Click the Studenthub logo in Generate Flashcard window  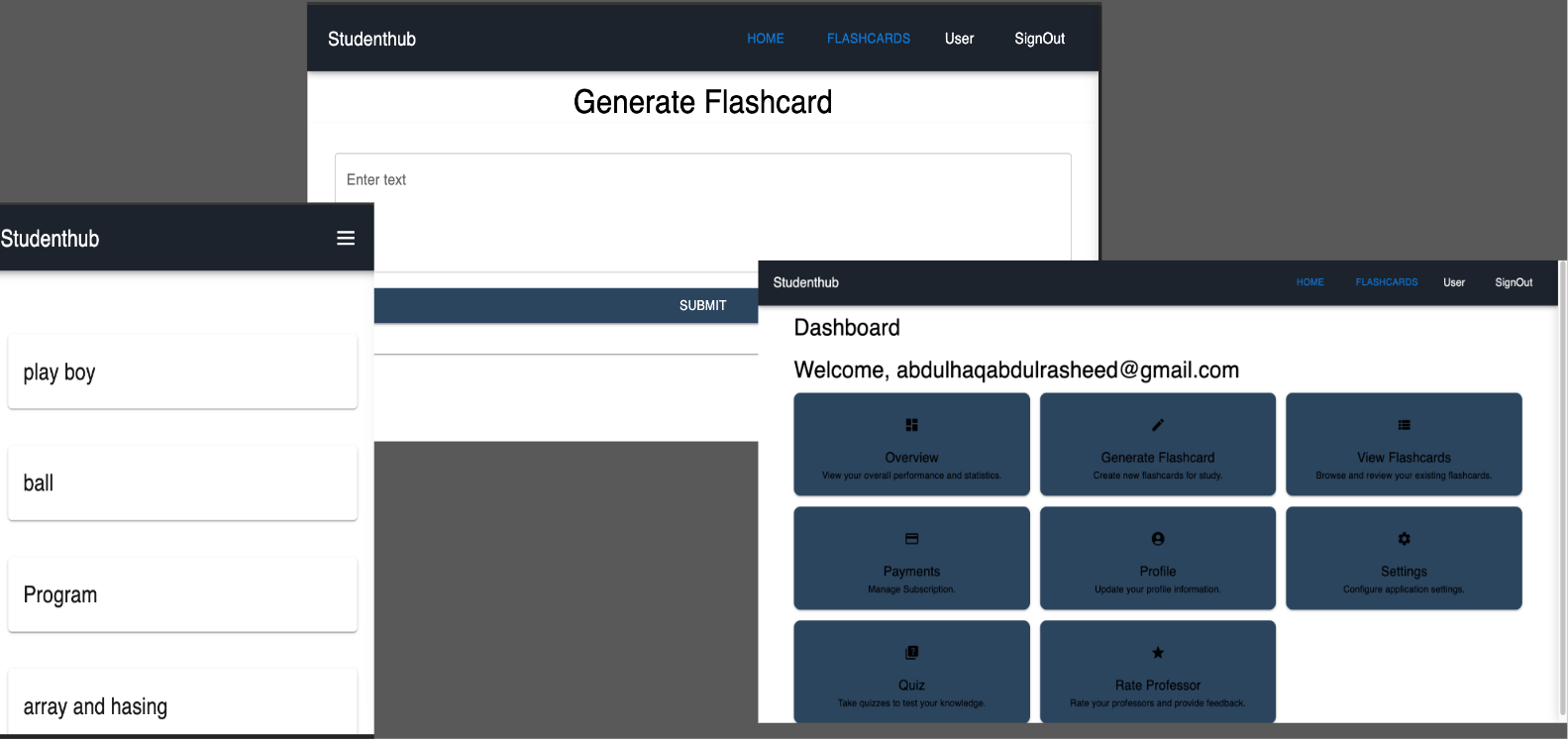coord(371,39)
